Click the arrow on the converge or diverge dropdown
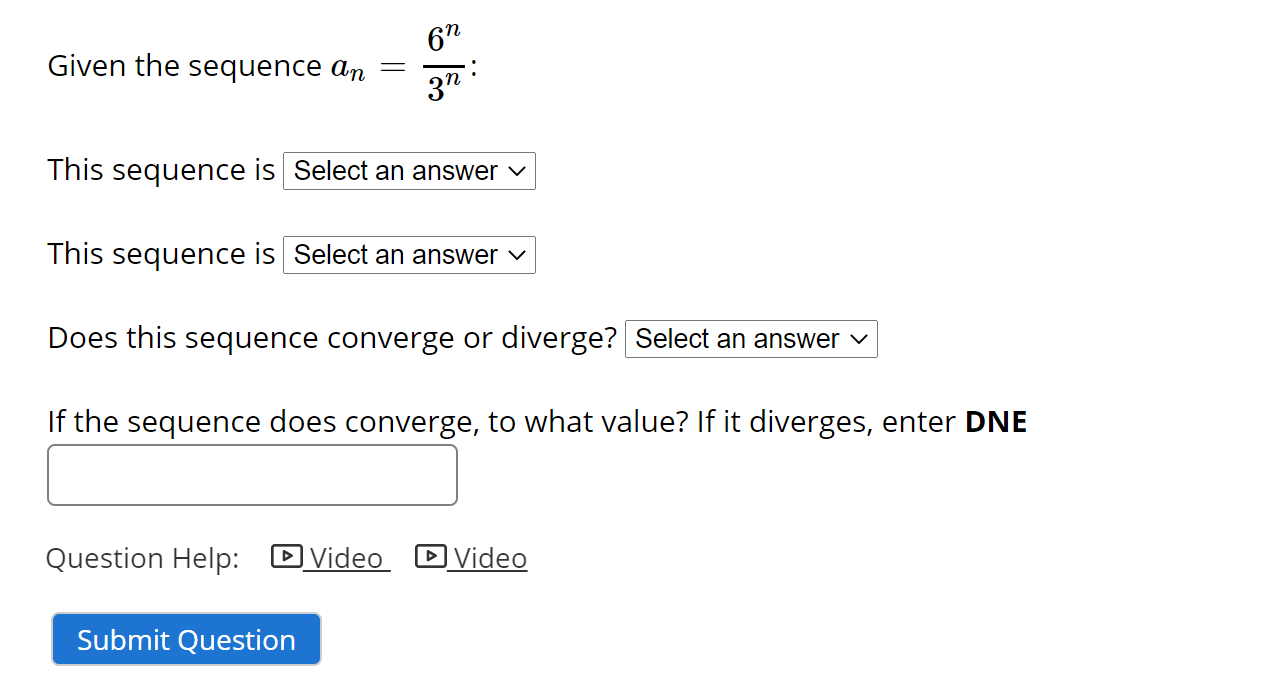Screen dimensions: 1268x698 pyautogui.click(x=859, y=339)
